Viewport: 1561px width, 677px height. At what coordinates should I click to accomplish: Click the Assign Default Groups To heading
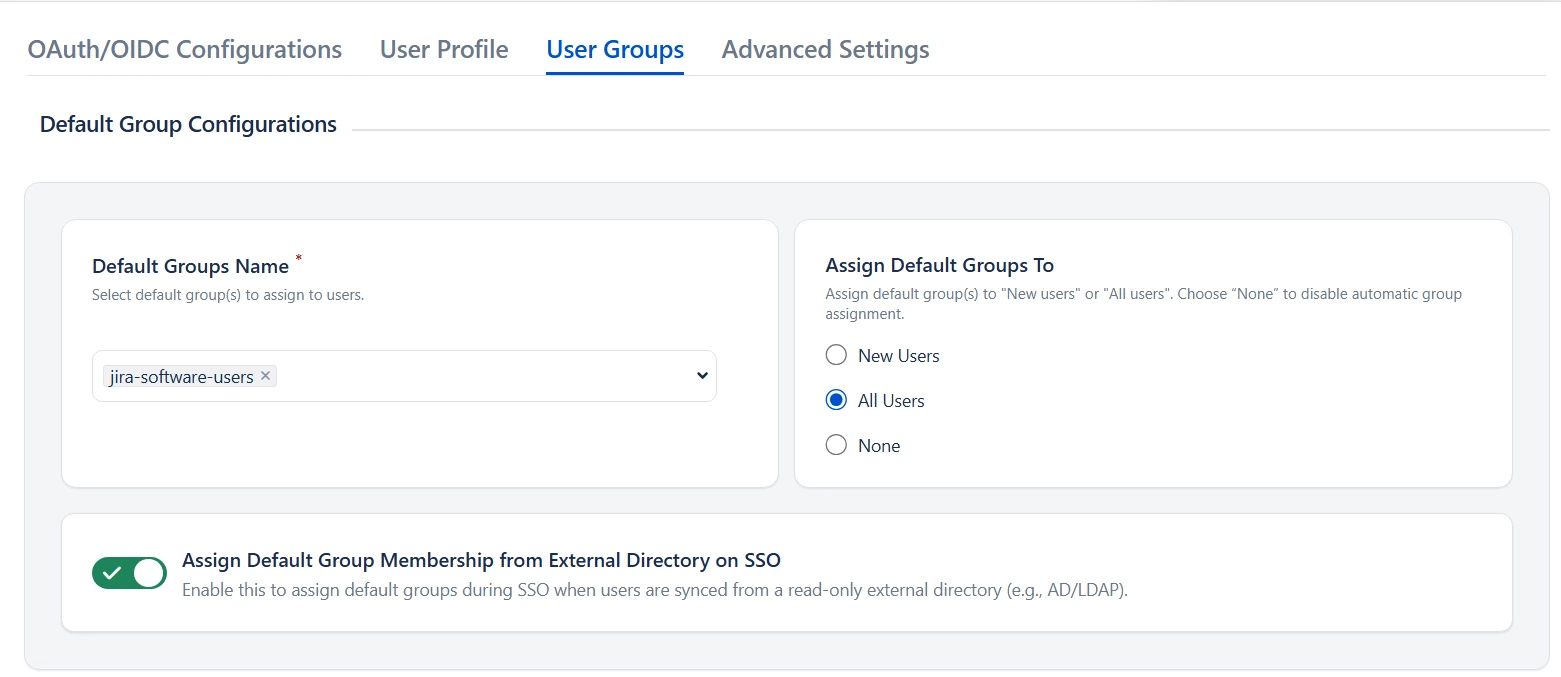(x=939, y=265)
